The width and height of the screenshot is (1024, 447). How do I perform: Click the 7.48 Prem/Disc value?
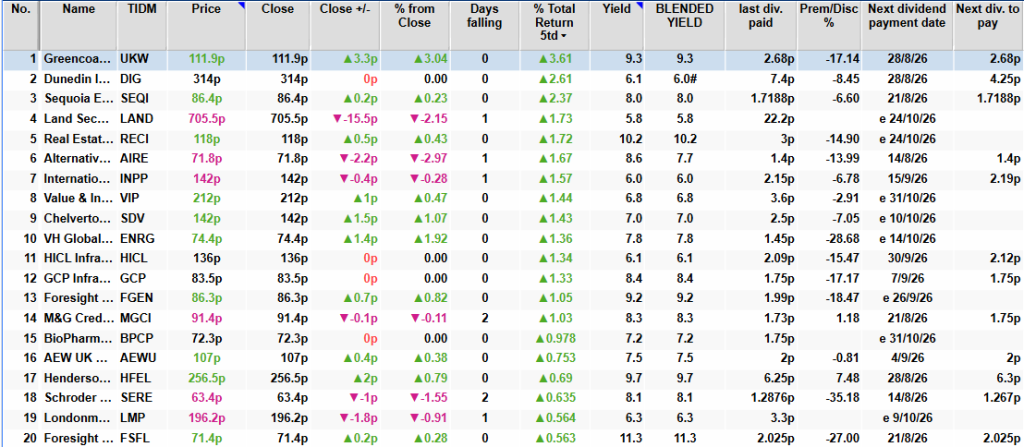point(848,378)
